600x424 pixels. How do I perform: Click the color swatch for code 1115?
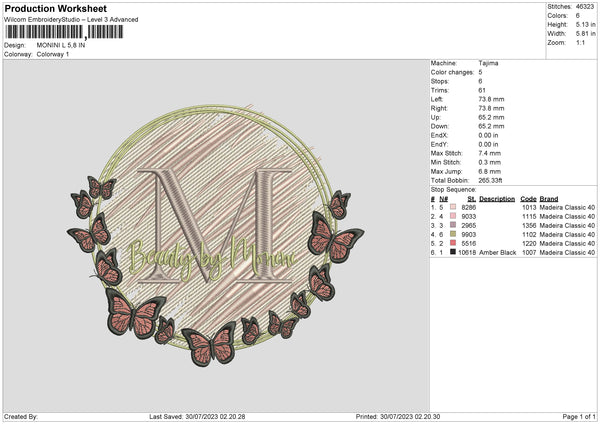[453, 216]
